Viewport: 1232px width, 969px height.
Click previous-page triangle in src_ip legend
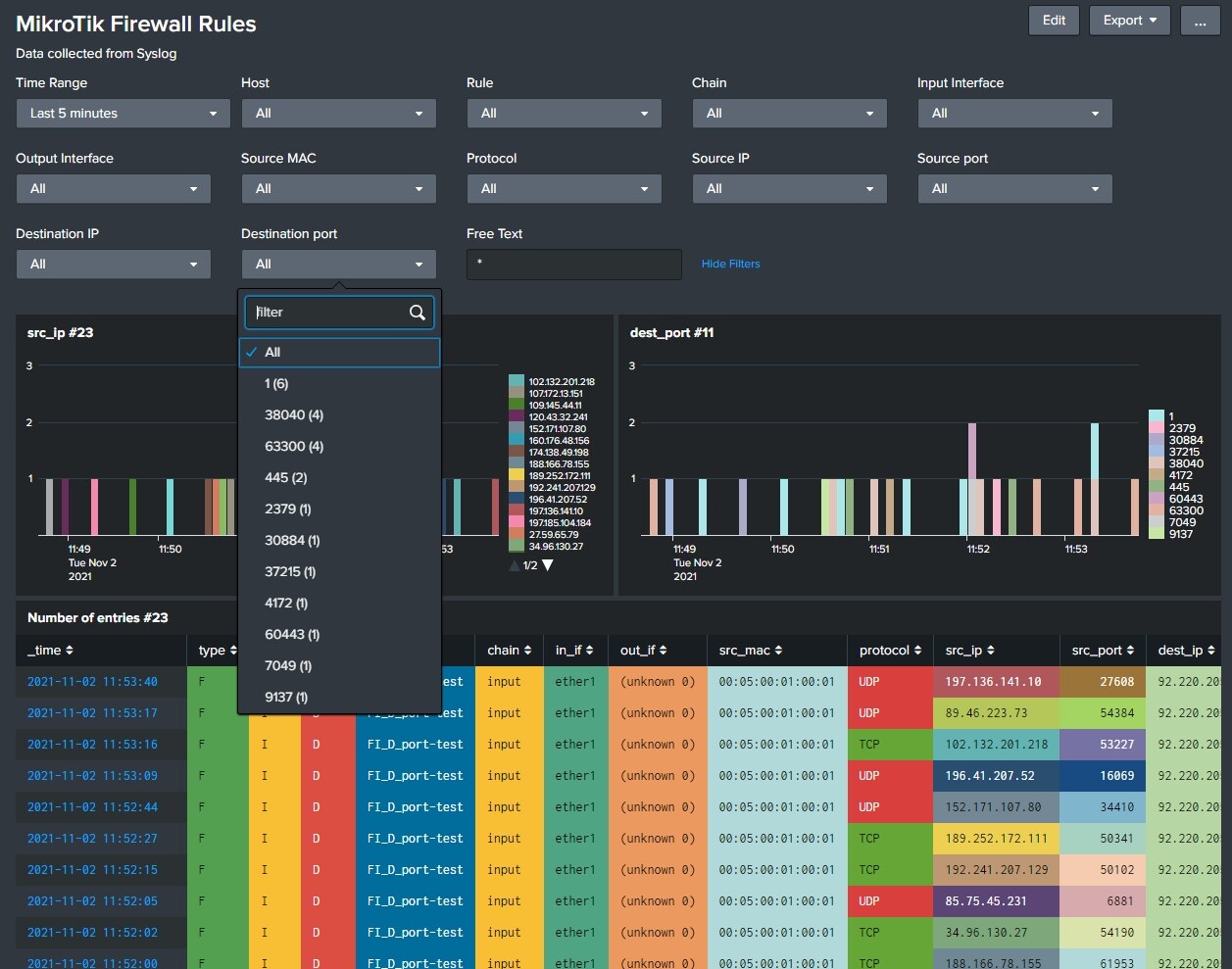point(515,565)
